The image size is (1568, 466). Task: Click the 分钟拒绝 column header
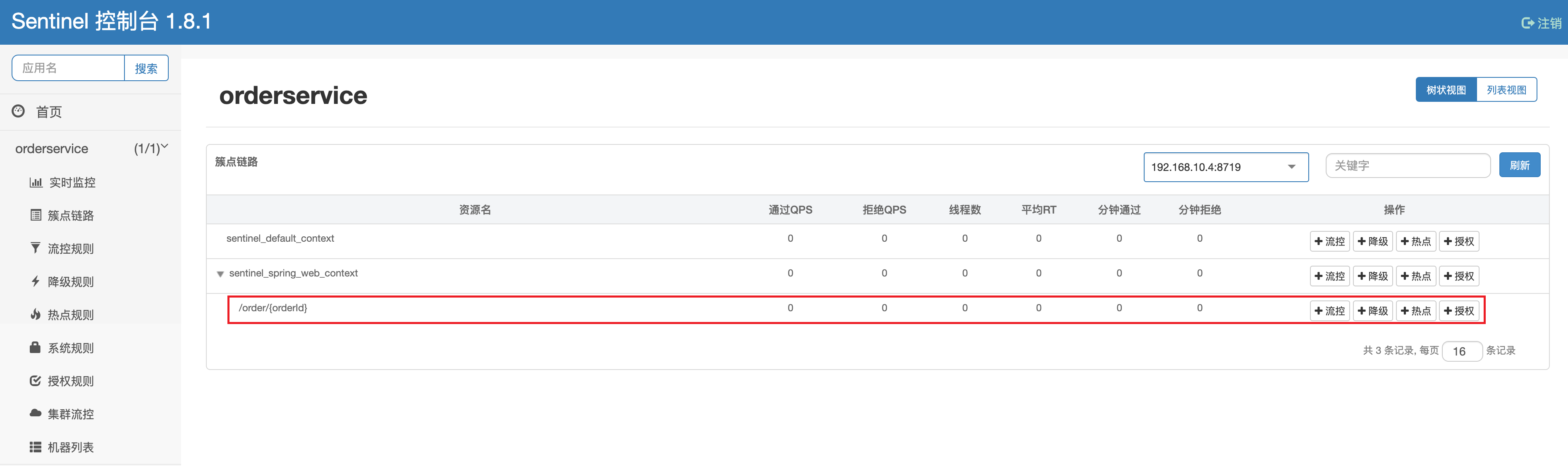1199,209
